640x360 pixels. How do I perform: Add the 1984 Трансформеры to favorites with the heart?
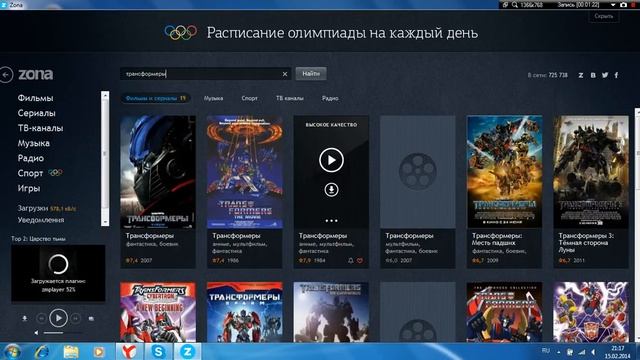click(x=360, y=260)
